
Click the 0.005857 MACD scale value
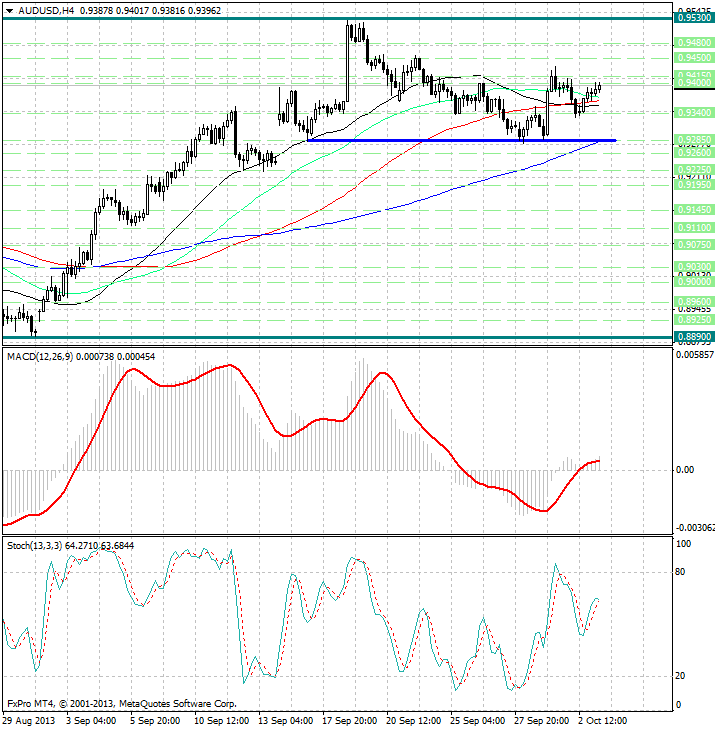pyautogui.click(x=694, y=354)
